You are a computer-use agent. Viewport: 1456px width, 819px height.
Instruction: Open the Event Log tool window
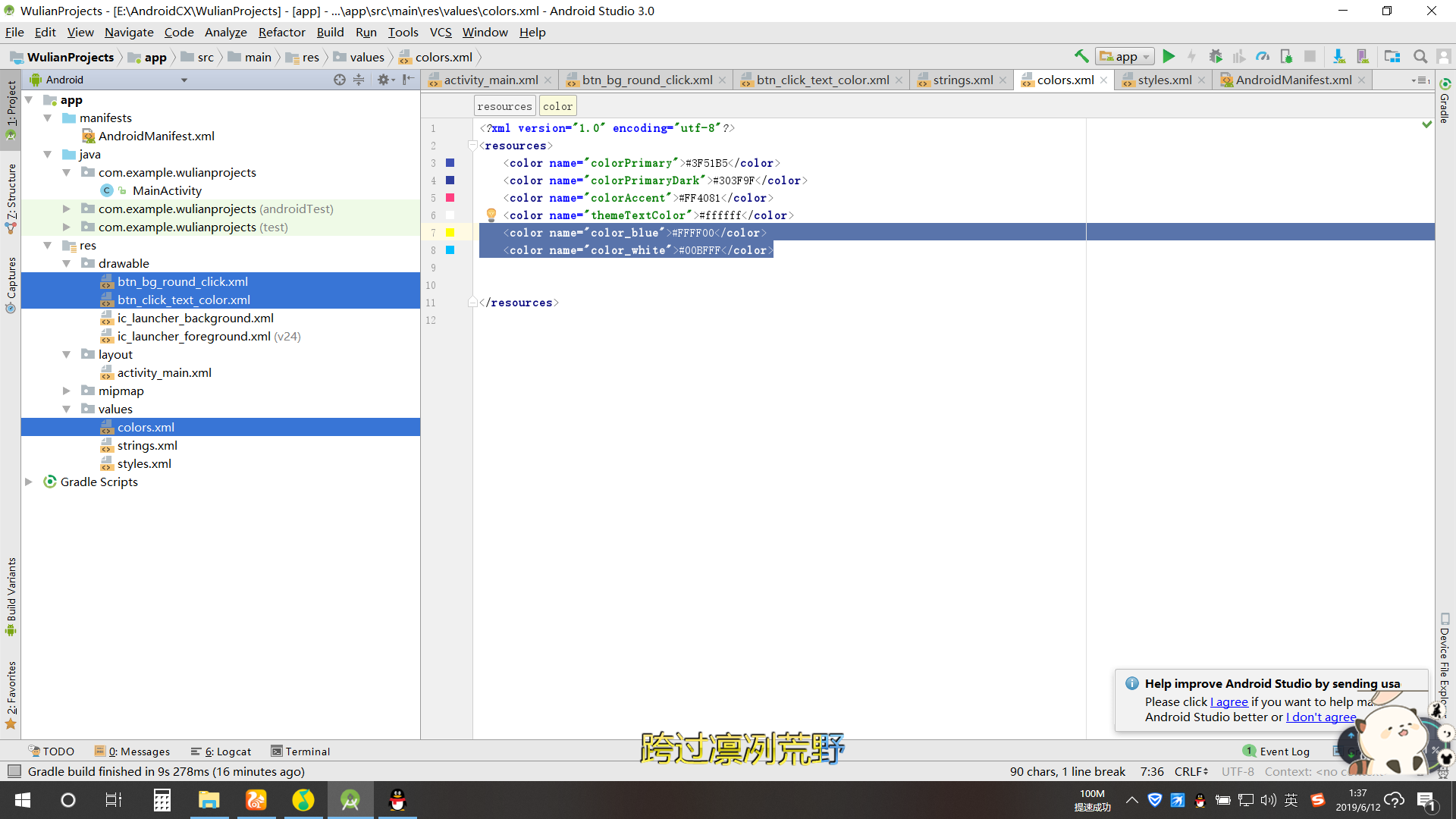tap(1276, 752)
